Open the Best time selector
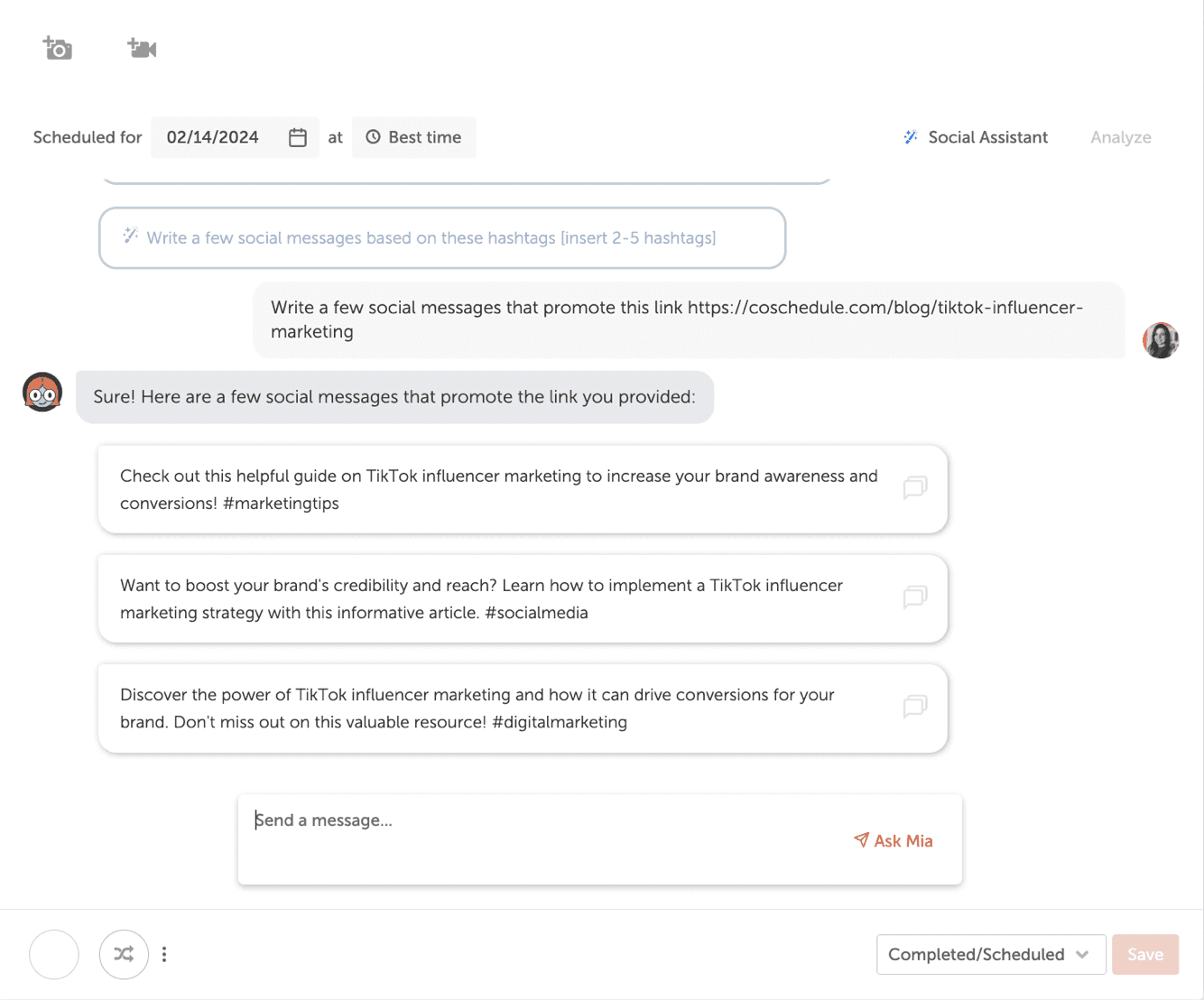 tap(414, 137)
